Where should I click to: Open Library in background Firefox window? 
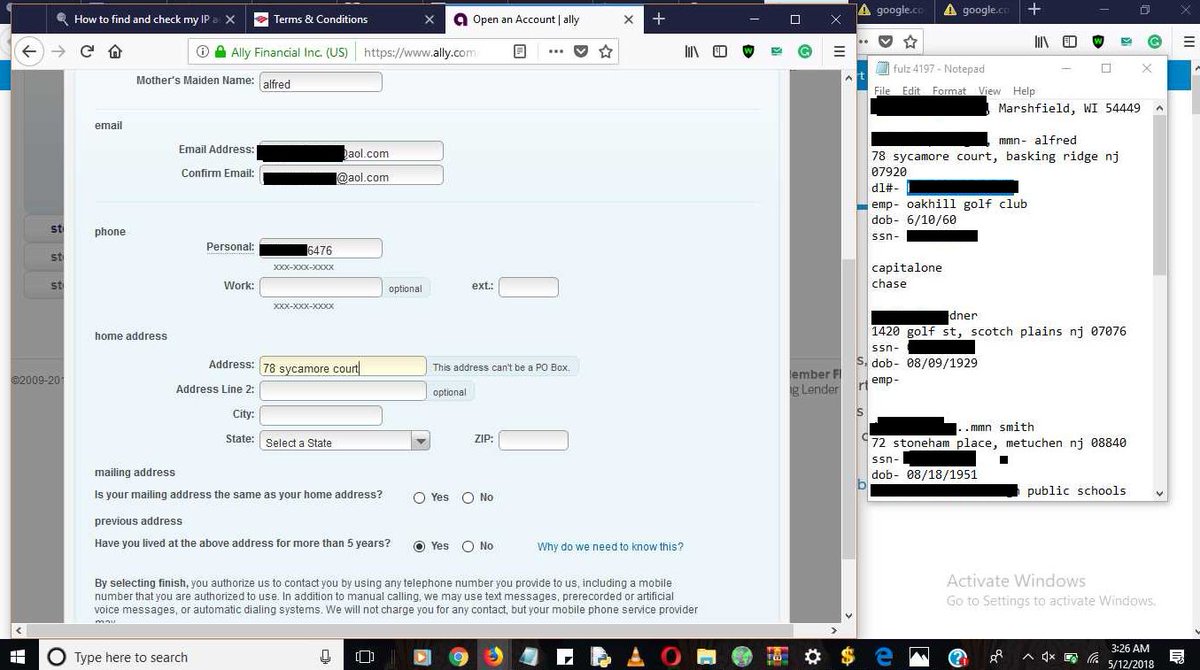(x=1042, y=42)
